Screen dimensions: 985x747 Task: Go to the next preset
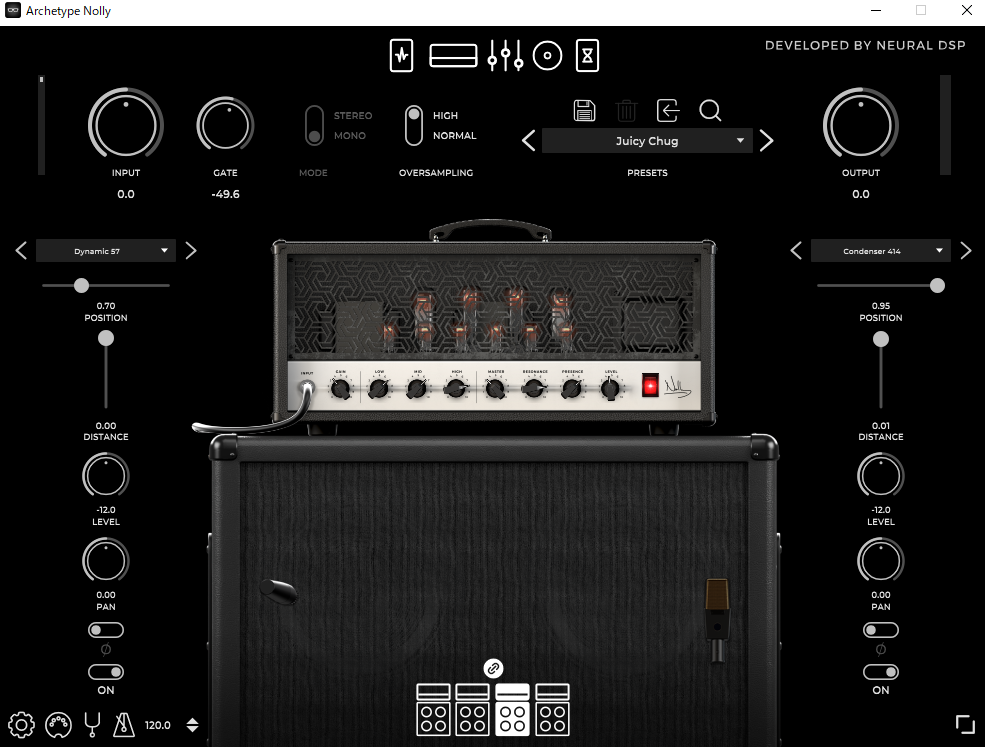[x=766, y=141]
